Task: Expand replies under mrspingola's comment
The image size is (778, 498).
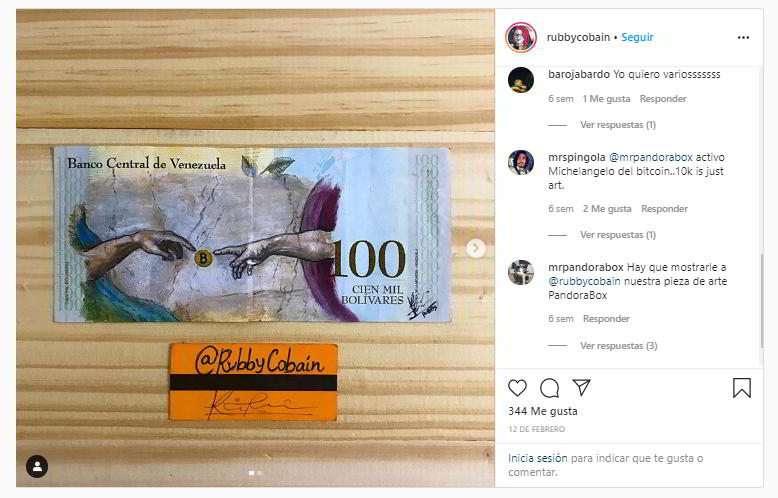Action: pyautogui.click(x=618, y=235)
